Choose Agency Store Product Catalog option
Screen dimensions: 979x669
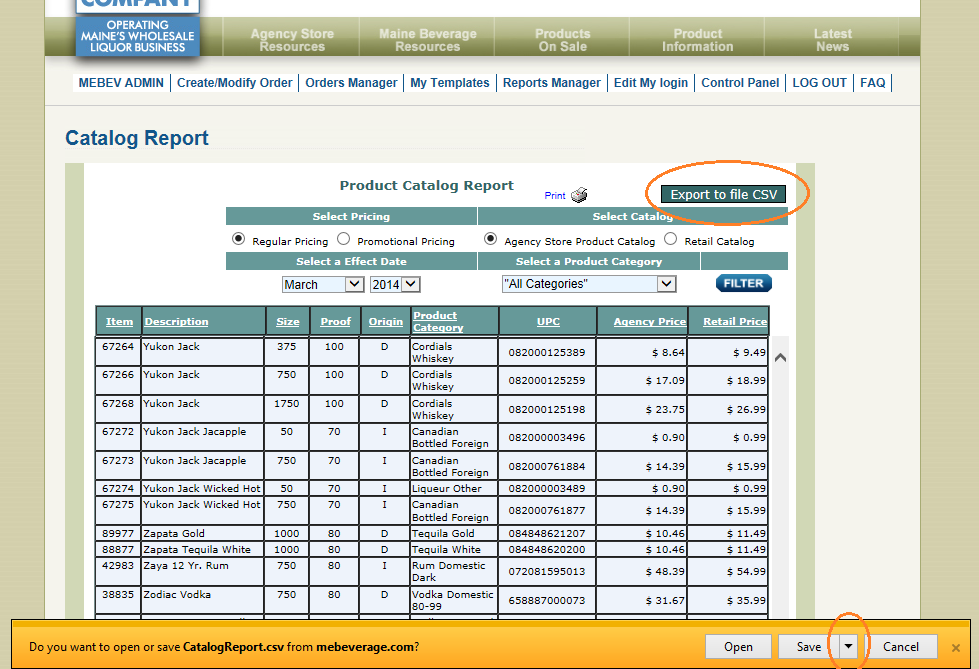[491, 239]
